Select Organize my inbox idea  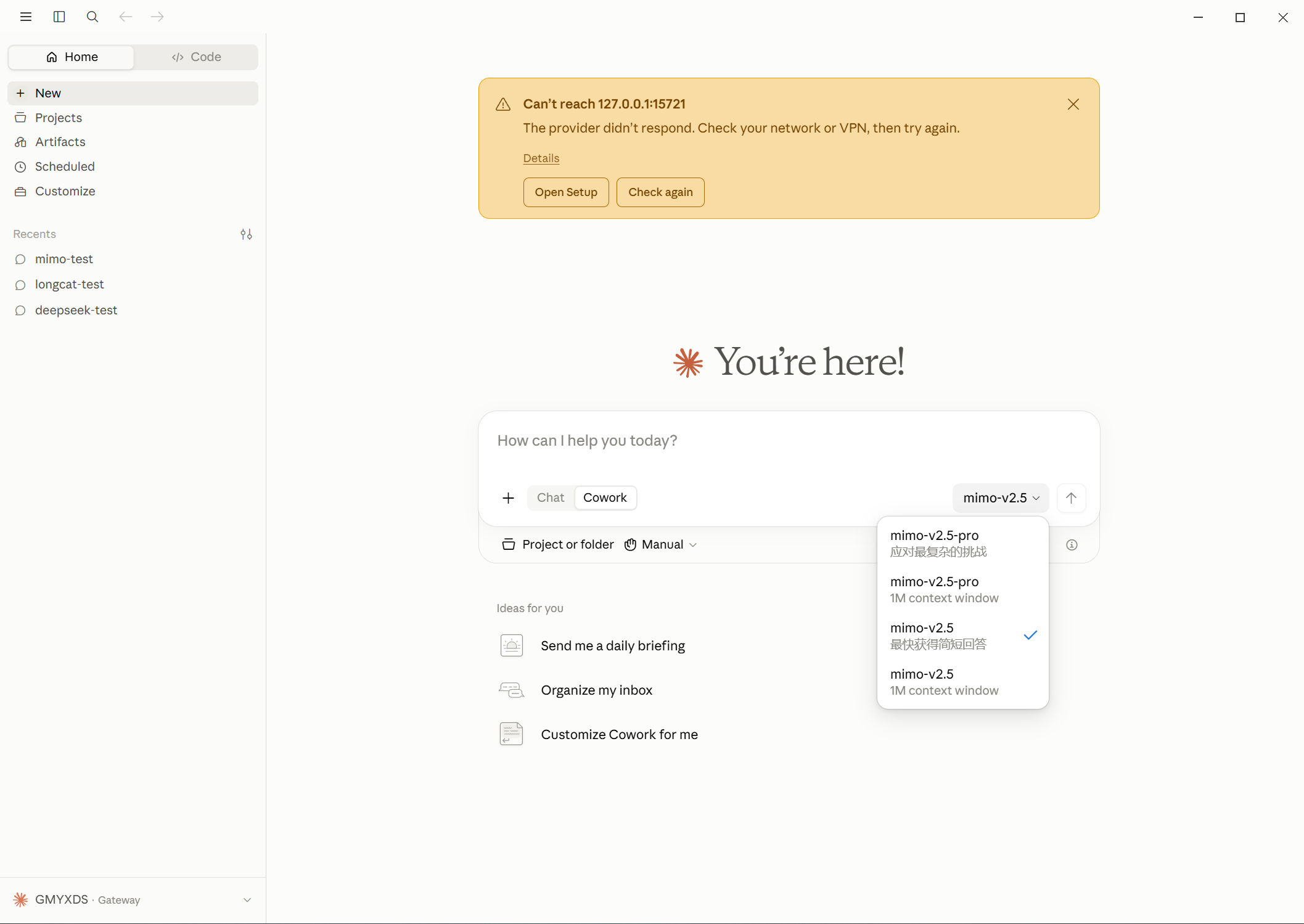coord(596,690)
